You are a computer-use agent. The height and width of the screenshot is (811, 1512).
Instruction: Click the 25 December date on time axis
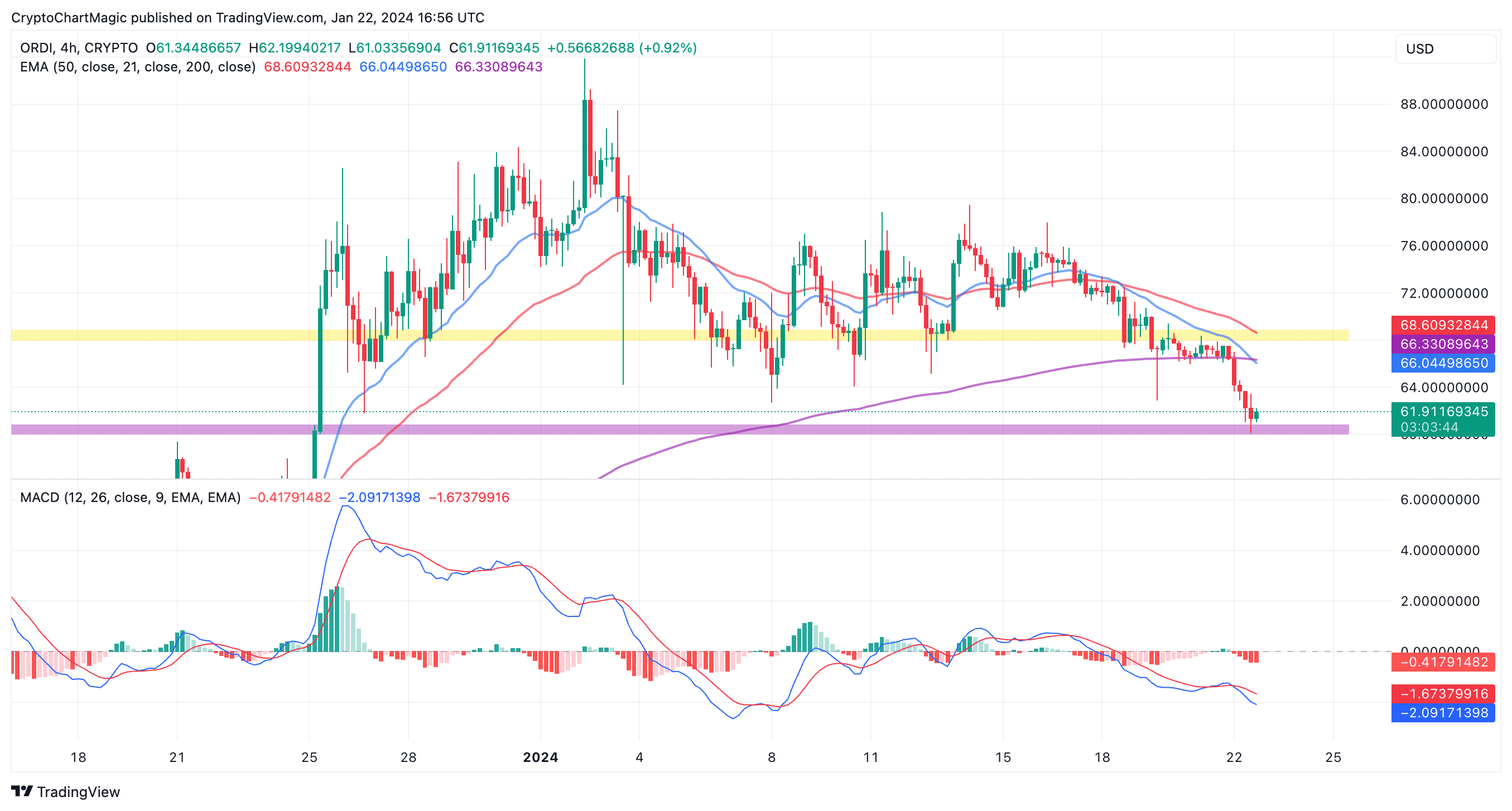(309, 757)
